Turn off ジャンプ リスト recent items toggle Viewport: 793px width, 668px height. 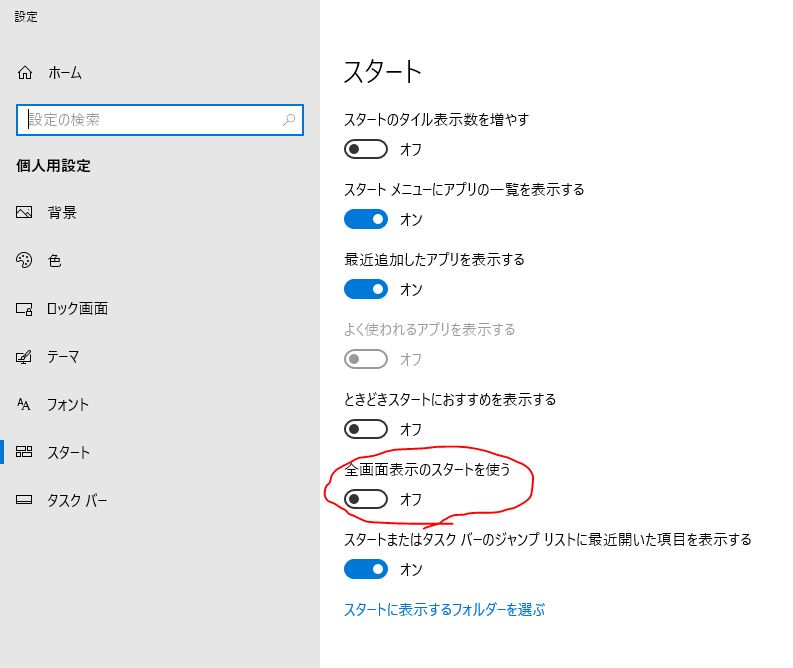365,569
